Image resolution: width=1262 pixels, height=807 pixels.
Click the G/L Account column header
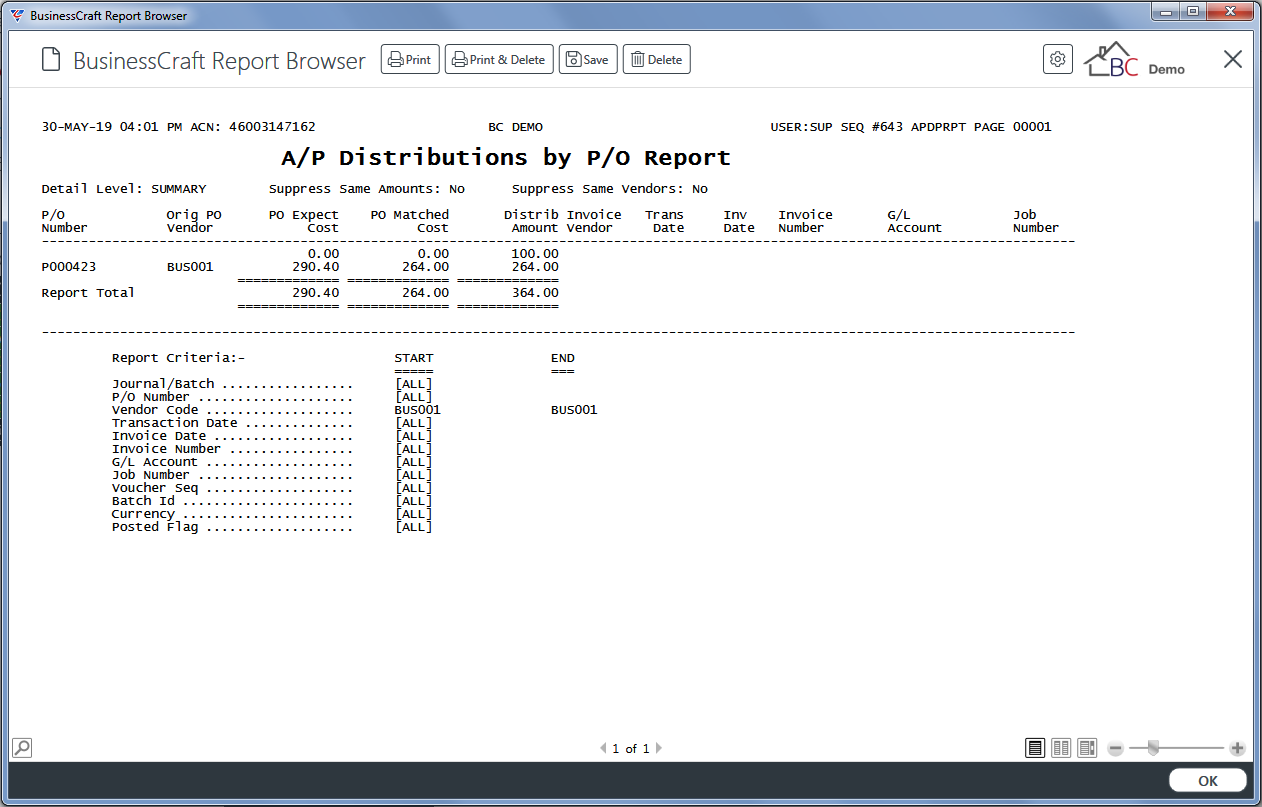pyautogui.click(x=915, y=221)
